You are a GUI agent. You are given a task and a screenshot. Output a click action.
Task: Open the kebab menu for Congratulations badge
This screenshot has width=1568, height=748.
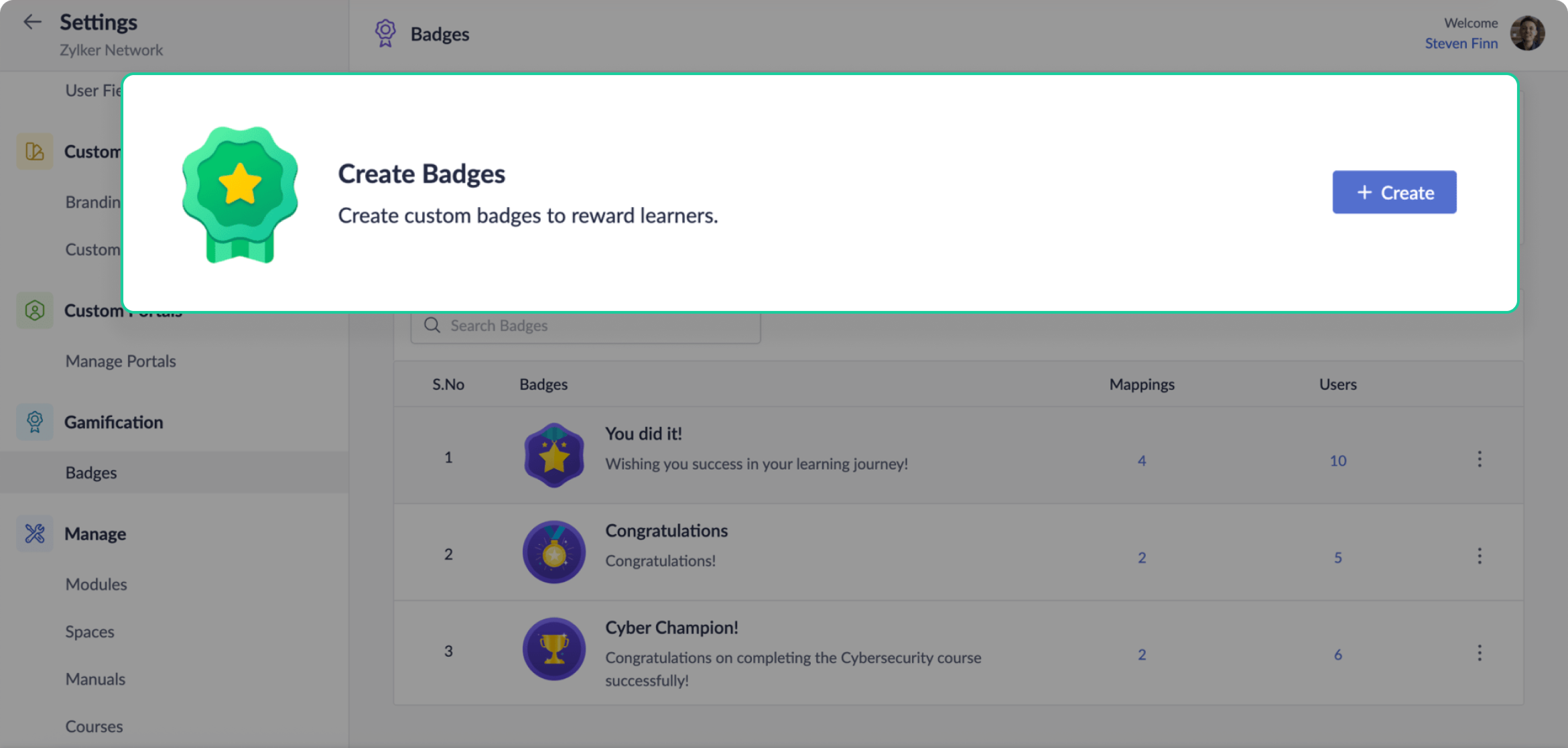[x=1480, y=556]
